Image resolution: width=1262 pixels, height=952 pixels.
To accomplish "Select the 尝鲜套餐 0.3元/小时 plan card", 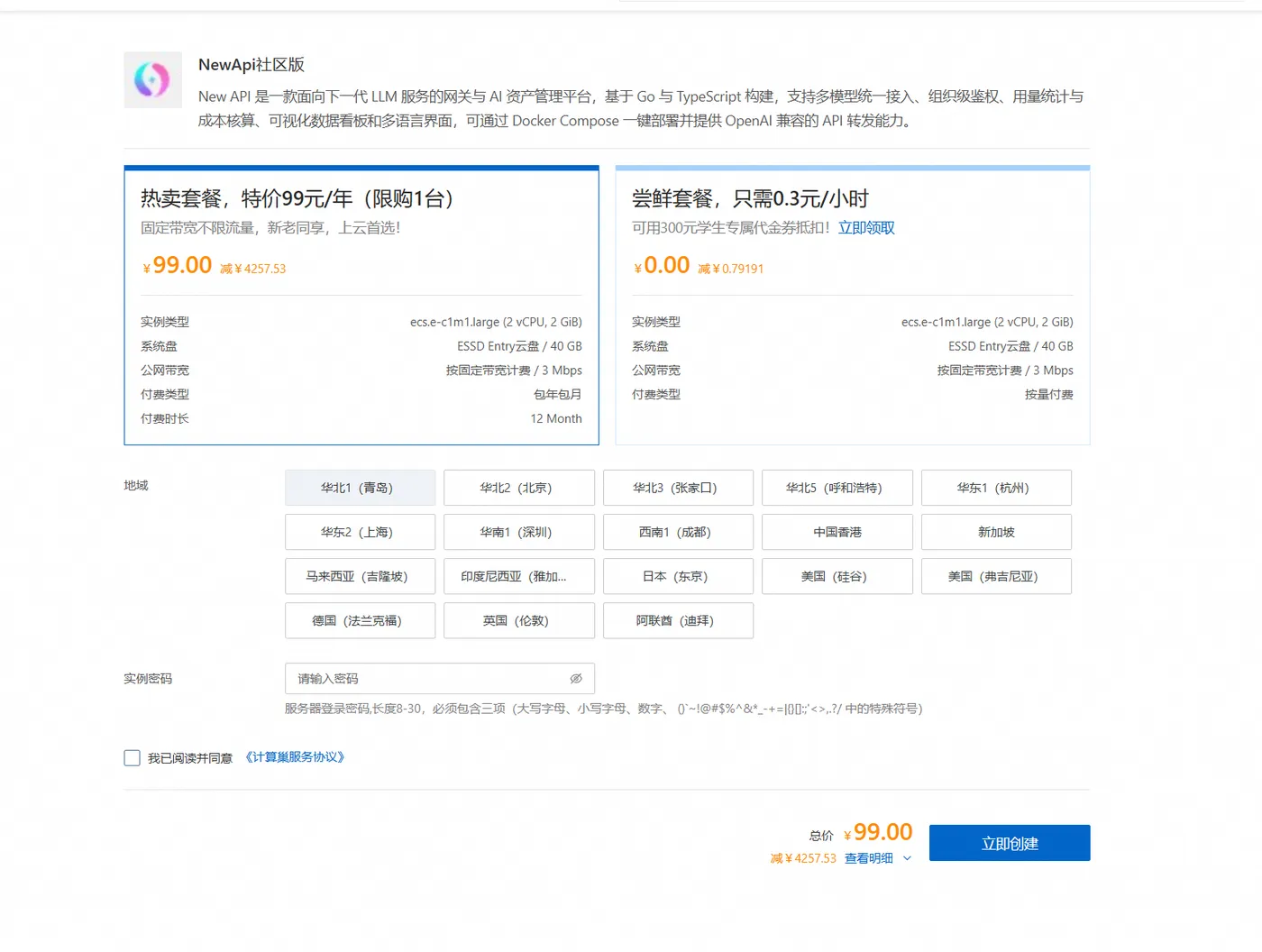I will pos(853,305).
